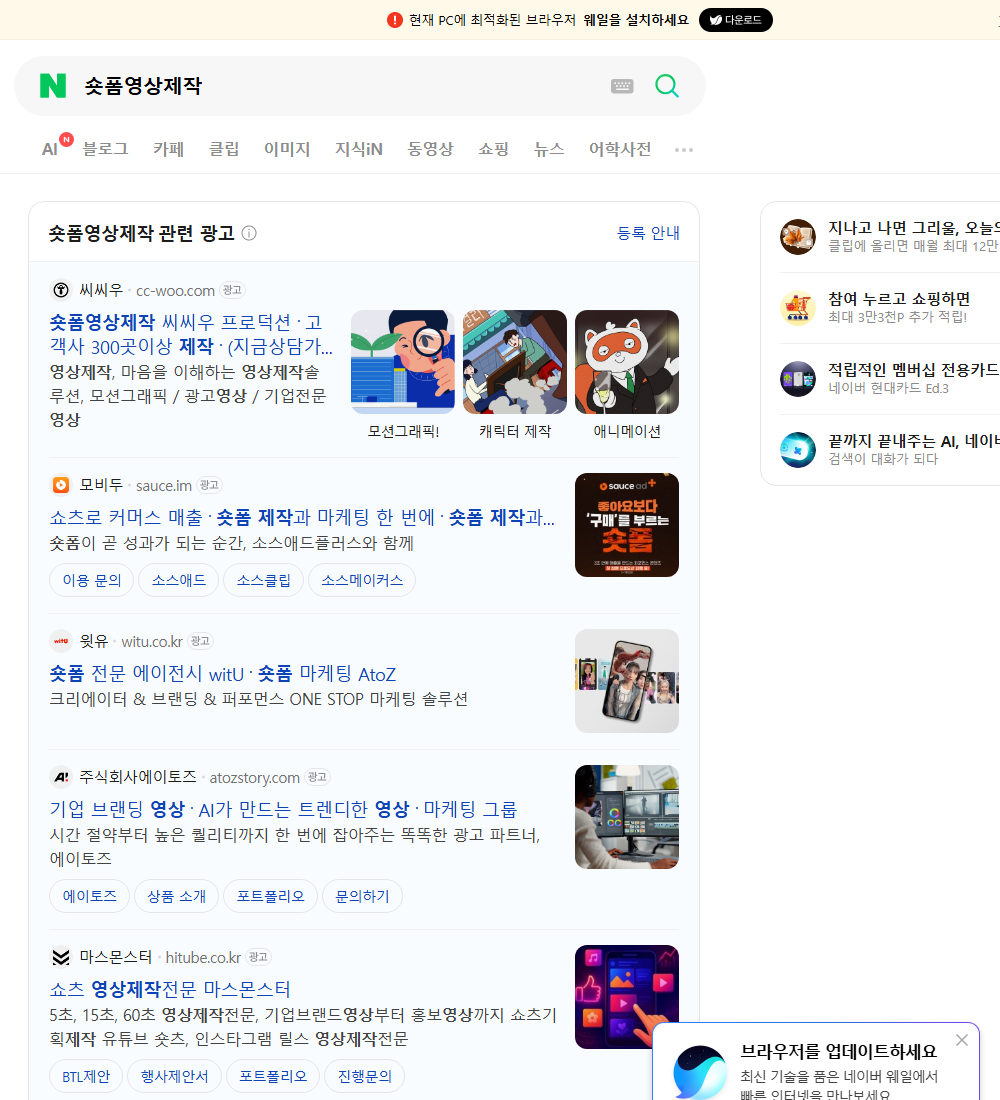Click the 포트폴리오 chip under 마스몬스터 ad
Image resolution: width=1000 pixels, height=1100 pixels.
tap(273, 1076)
